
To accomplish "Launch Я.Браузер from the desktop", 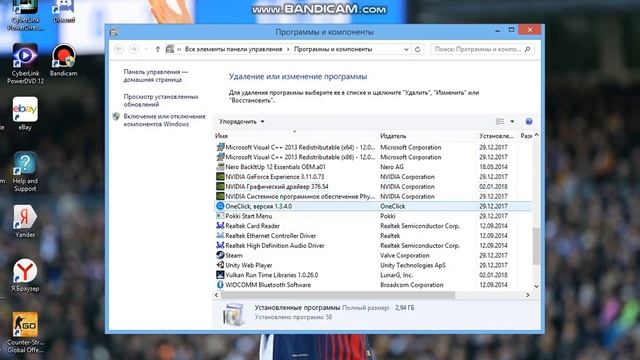I will pyautogui.click(x=25, y=275).
